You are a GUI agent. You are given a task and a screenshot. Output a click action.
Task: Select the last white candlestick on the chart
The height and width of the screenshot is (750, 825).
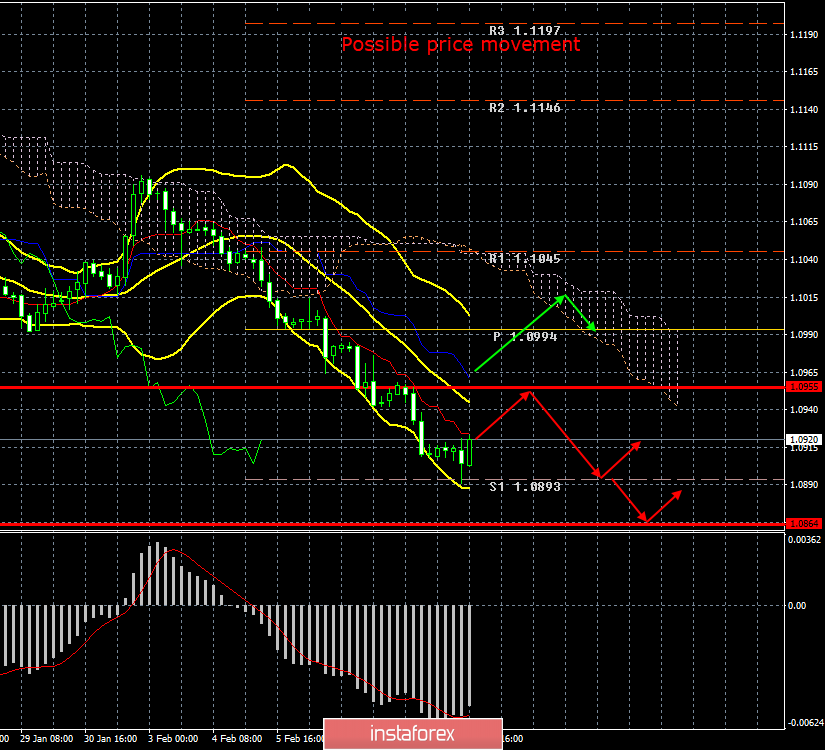coord(469,449)
